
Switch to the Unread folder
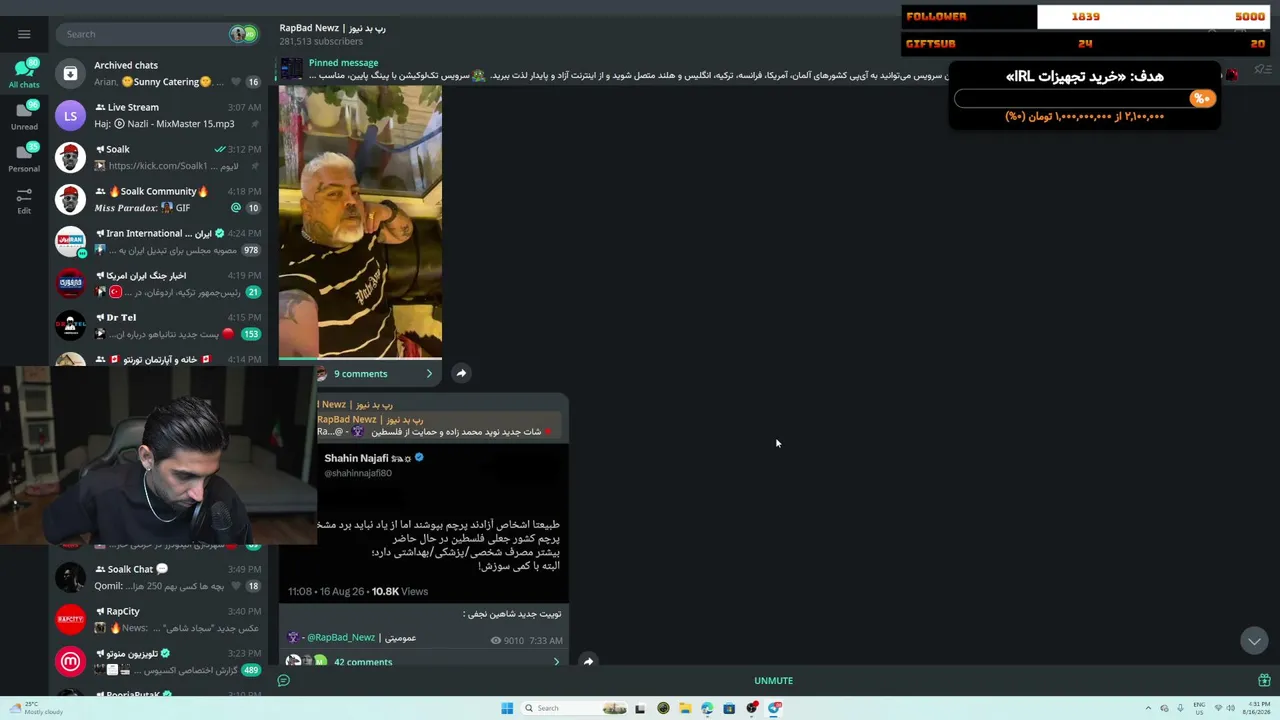click(24, 115)
